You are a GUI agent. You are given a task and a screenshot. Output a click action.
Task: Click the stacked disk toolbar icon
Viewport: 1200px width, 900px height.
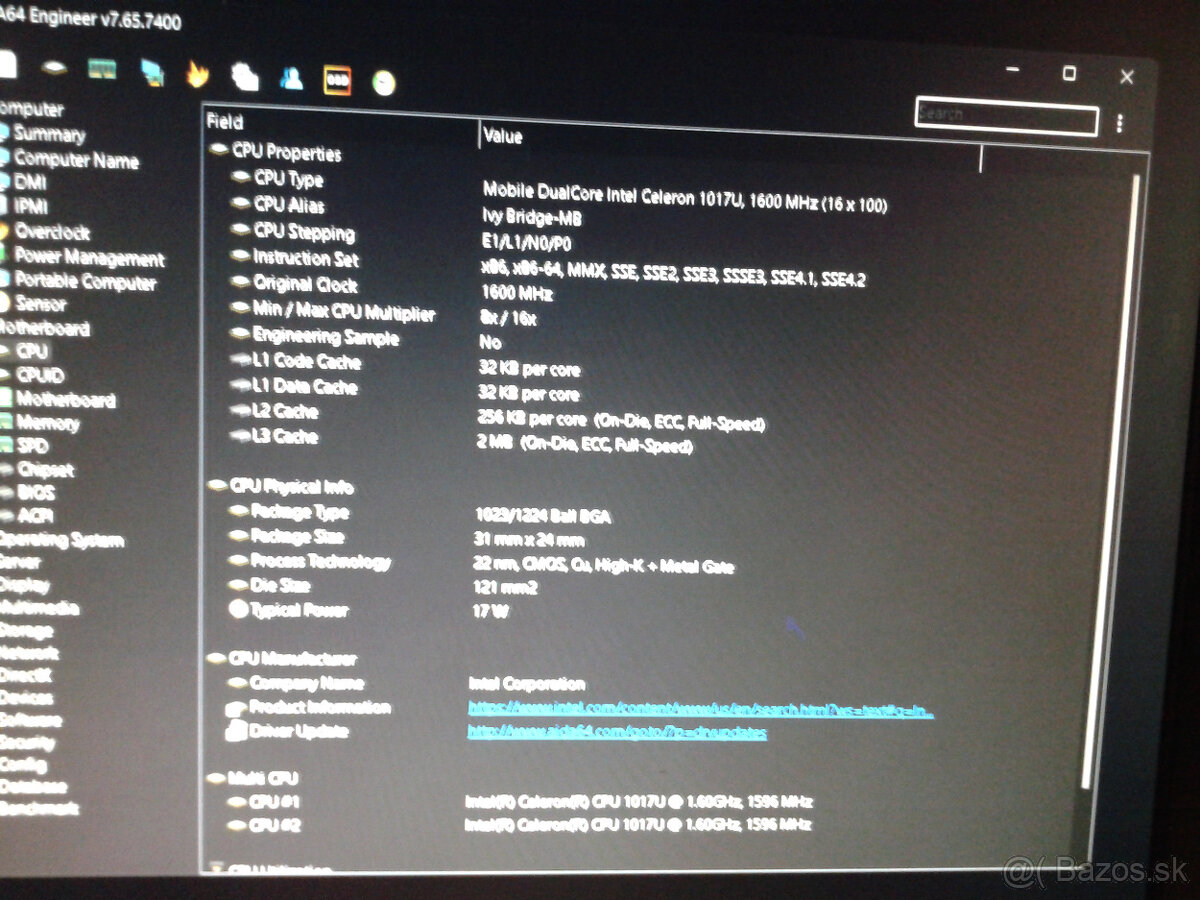tap(53, 68)
